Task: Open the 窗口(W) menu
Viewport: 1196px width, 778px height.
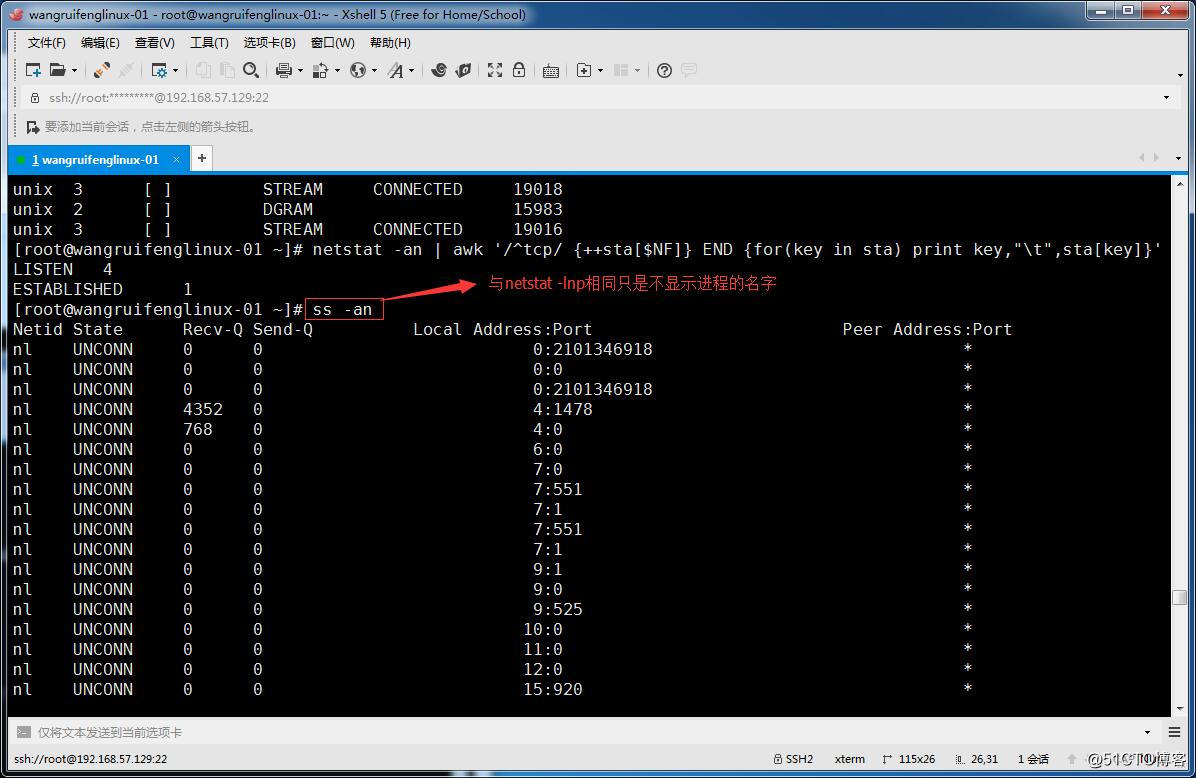Action: coord(333,43)
